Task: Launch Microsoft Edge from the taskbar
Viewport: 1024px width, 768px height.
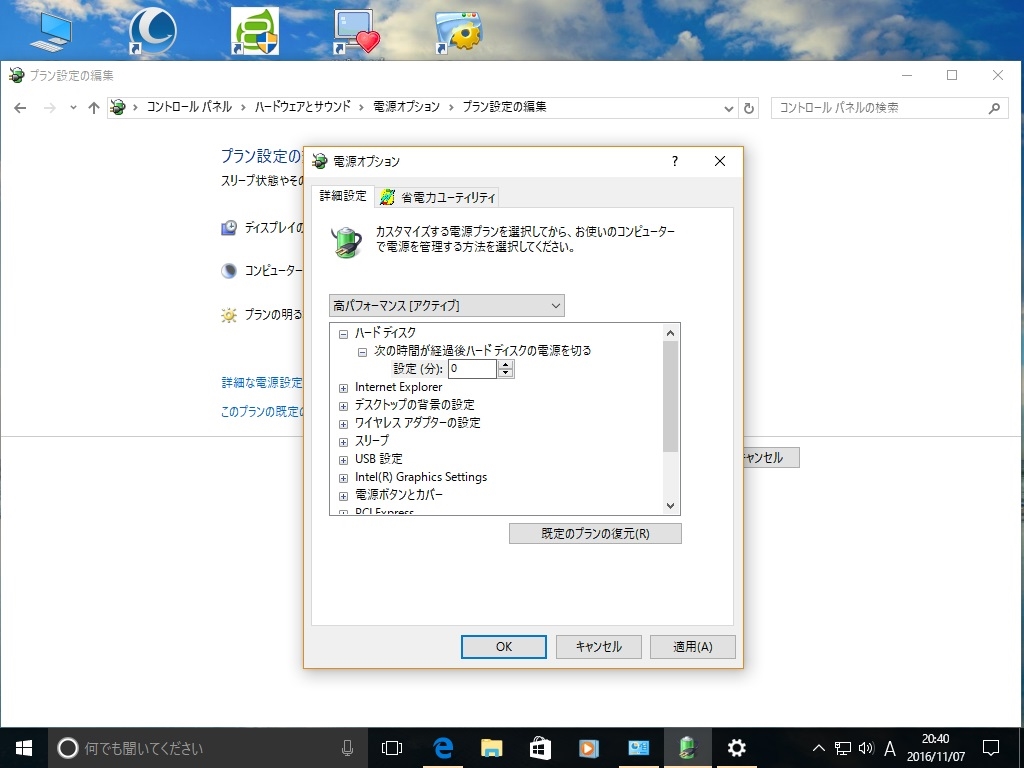Action: click(x=443, y=748)
